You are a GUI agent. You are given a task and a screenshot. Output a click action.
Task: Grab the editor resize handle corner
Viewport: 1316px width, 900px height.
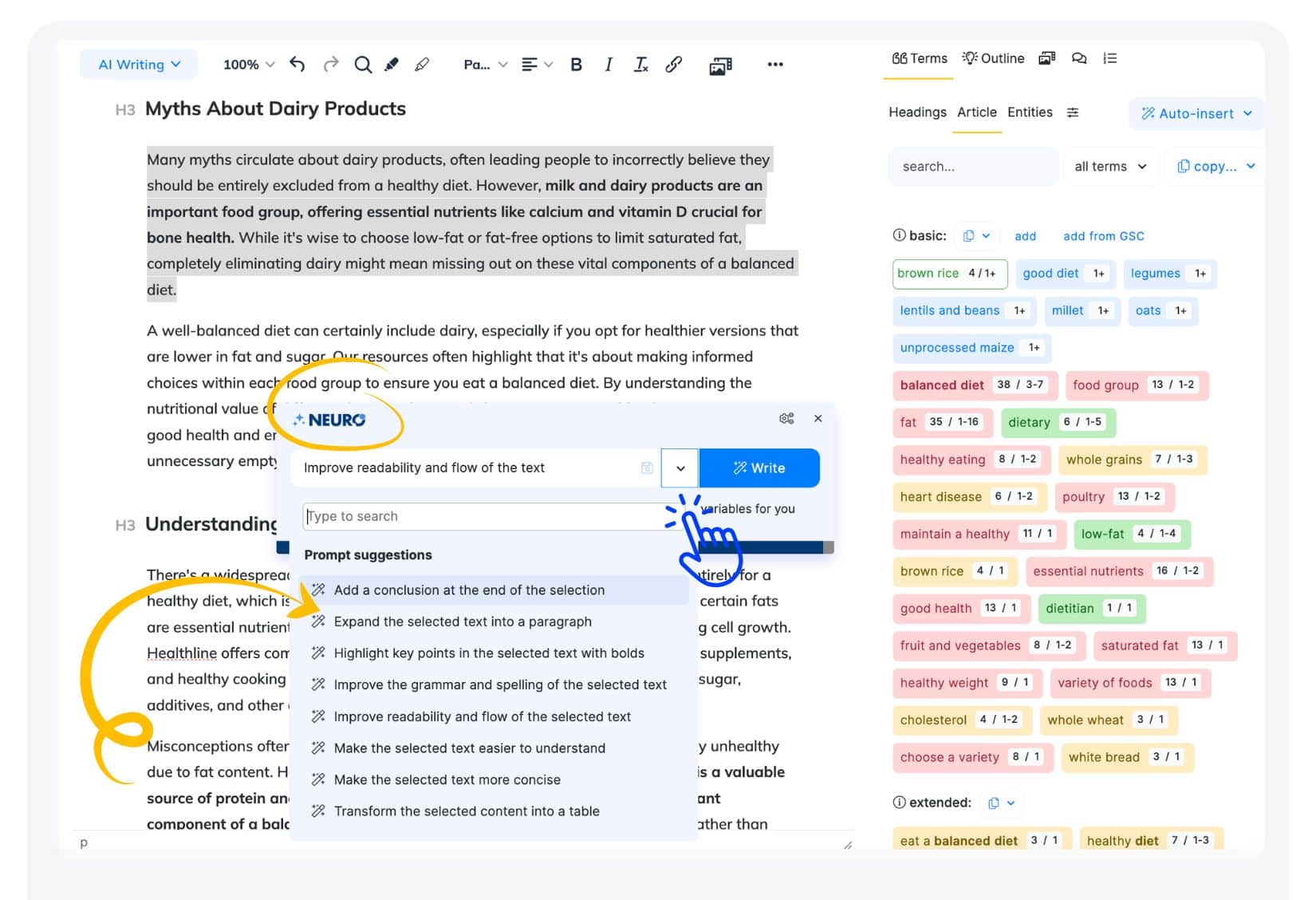click(848, 844)
